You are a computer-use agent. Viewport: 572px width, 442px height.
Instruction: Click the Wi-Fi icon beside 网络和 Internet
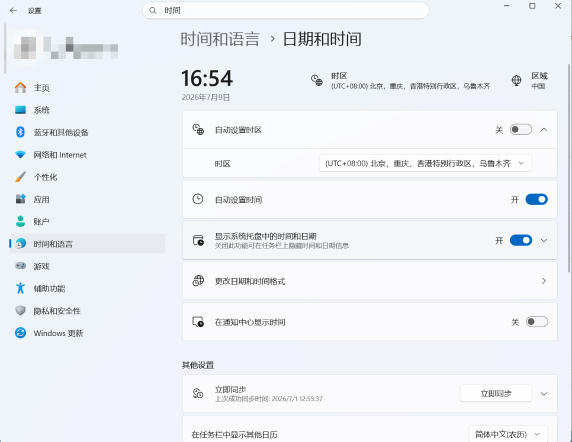(20, 155)
